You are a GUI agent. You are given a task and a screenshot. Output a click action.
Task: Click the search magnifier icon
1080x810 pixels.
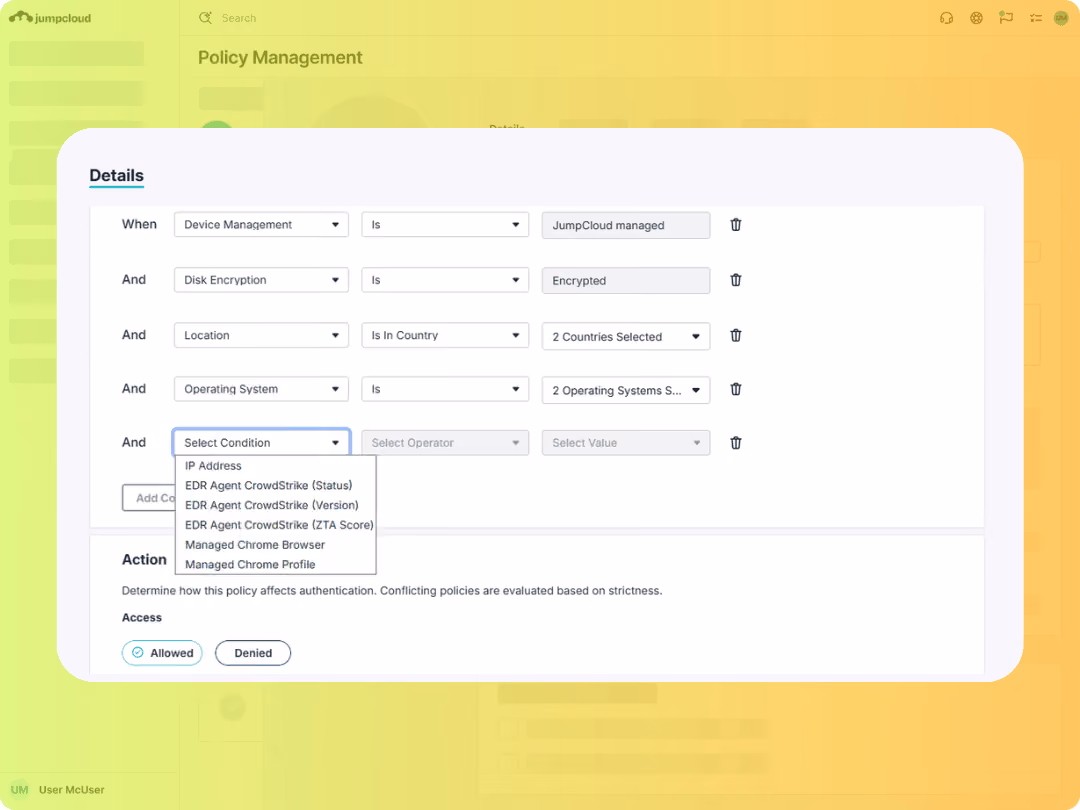click(x=205, y=18)
